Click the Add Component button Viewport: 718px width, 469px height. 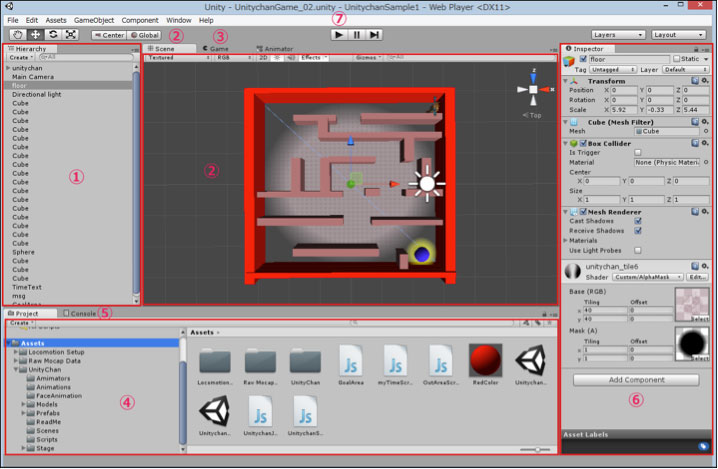coord(636,380)
